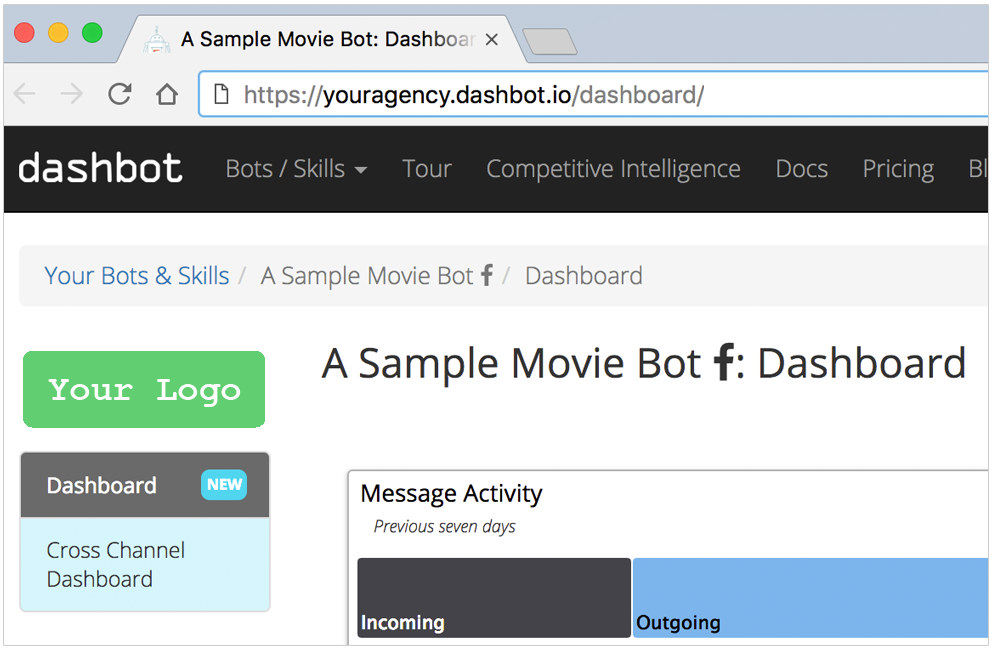Select Dashboard in the sidebar
992x650 pixels.
(x=145, y=485)
